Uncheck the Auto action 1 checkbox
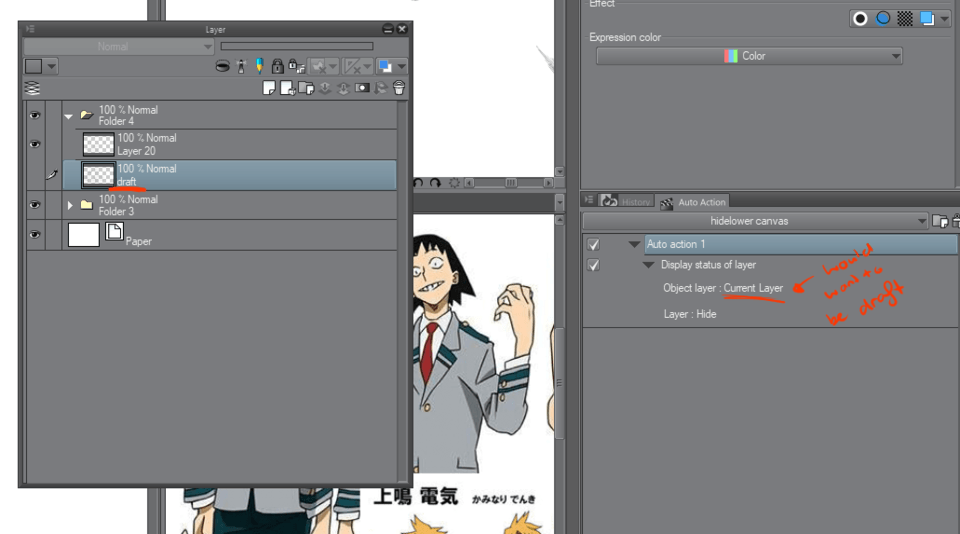 coord(593,244)
